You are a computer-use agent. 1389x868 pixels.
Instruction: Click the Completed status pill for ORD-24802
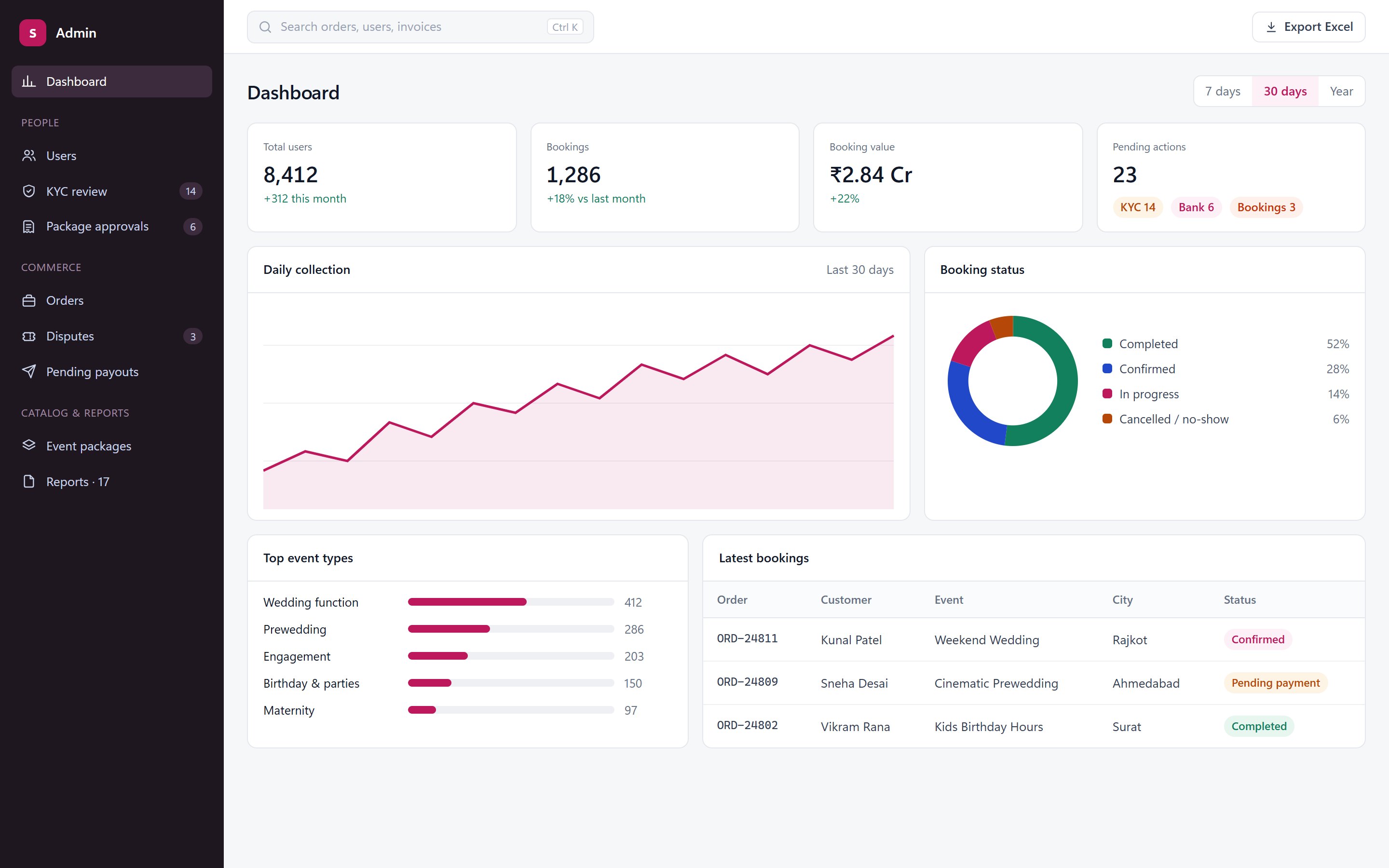pyautogui.click(x=1259, y=726)
